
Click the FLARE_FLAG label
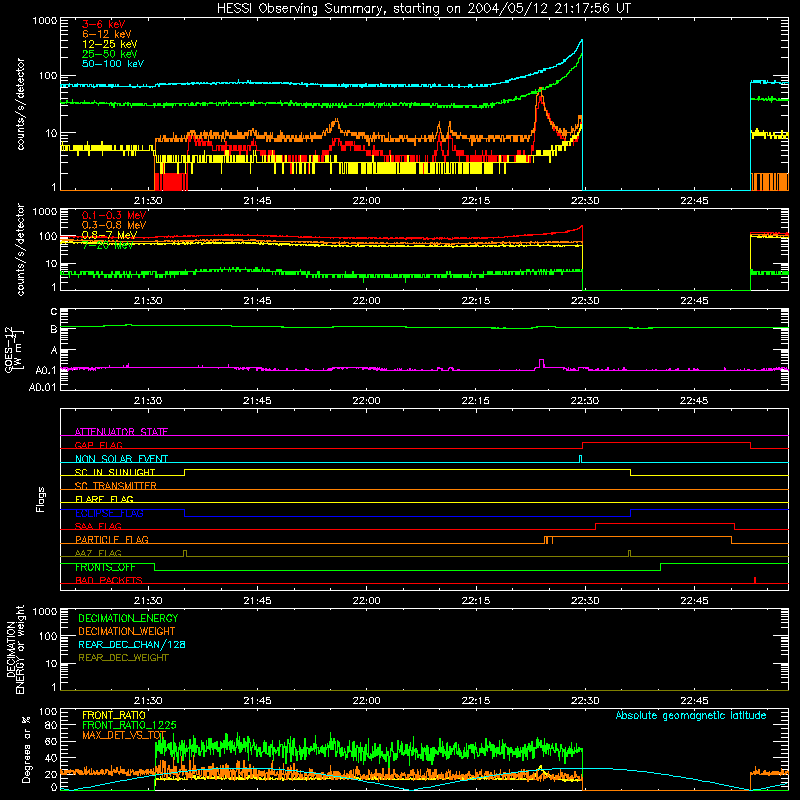104,499
